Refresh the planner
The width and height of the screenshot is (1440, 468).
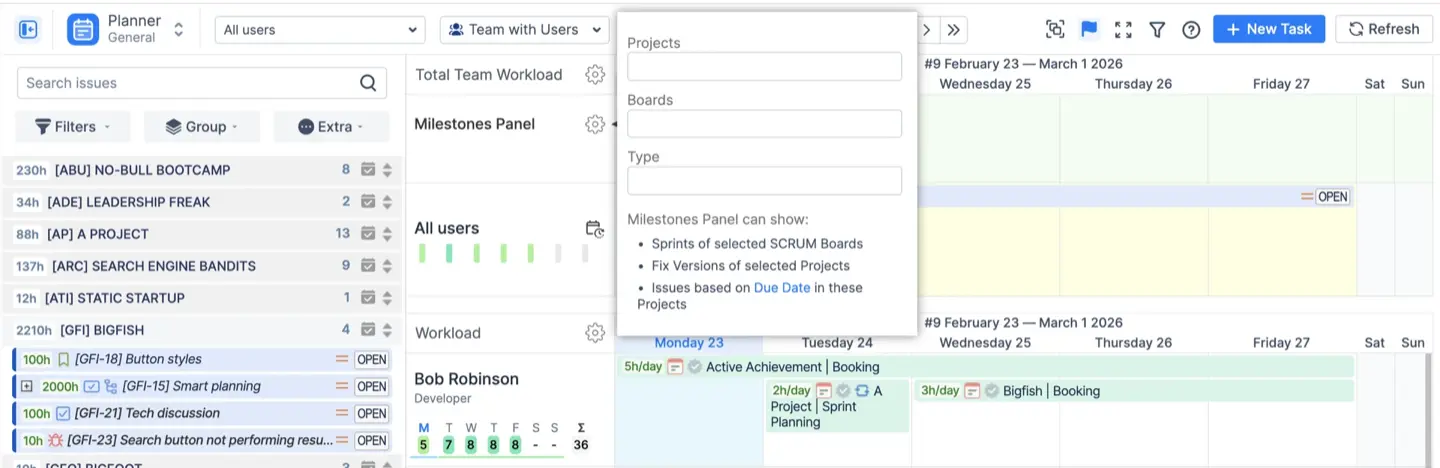(1384, 29)
